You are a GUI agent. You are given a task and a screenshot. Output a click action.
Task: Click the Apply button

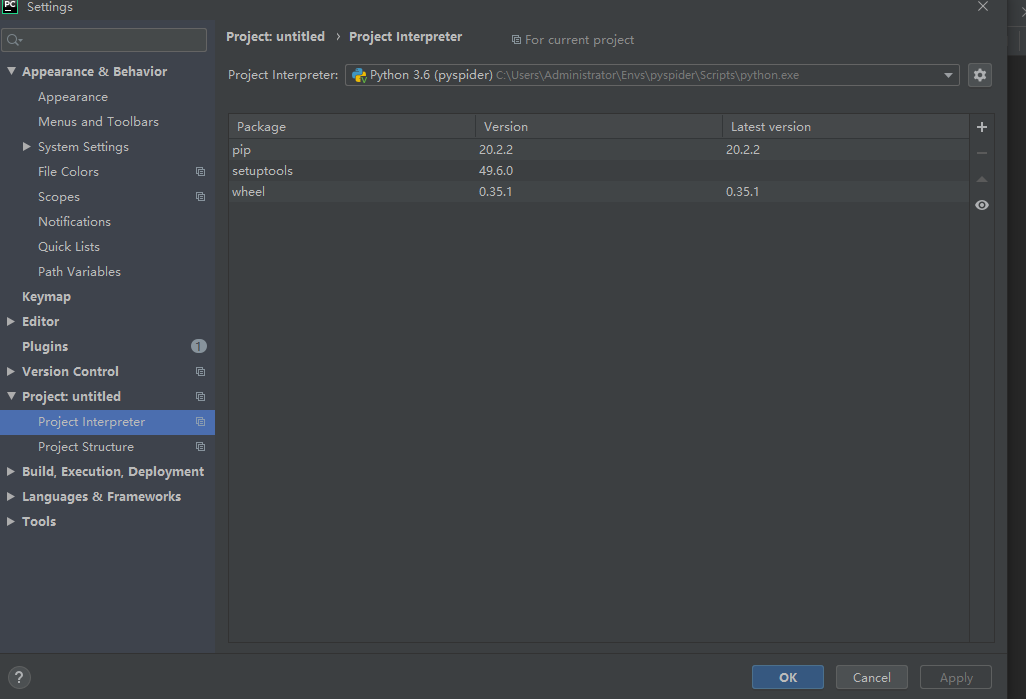point(956,677)
